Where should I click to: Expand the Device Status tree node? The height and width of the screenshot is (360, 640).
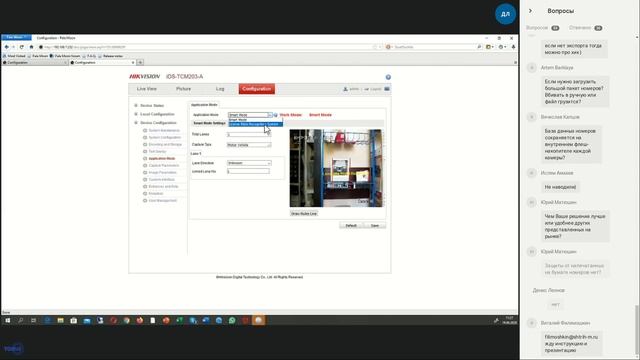[x=136, y=106]
